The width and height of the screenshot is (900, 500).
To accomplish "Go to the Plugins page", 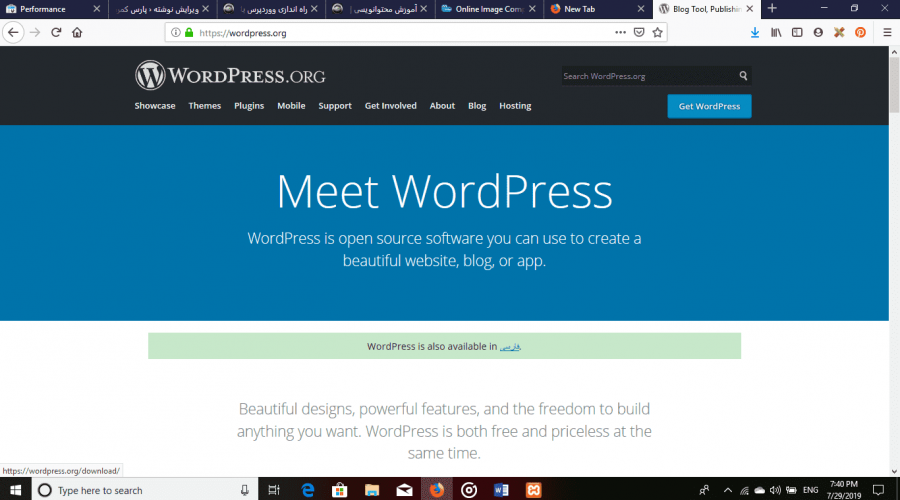I will tap(249, 106).
